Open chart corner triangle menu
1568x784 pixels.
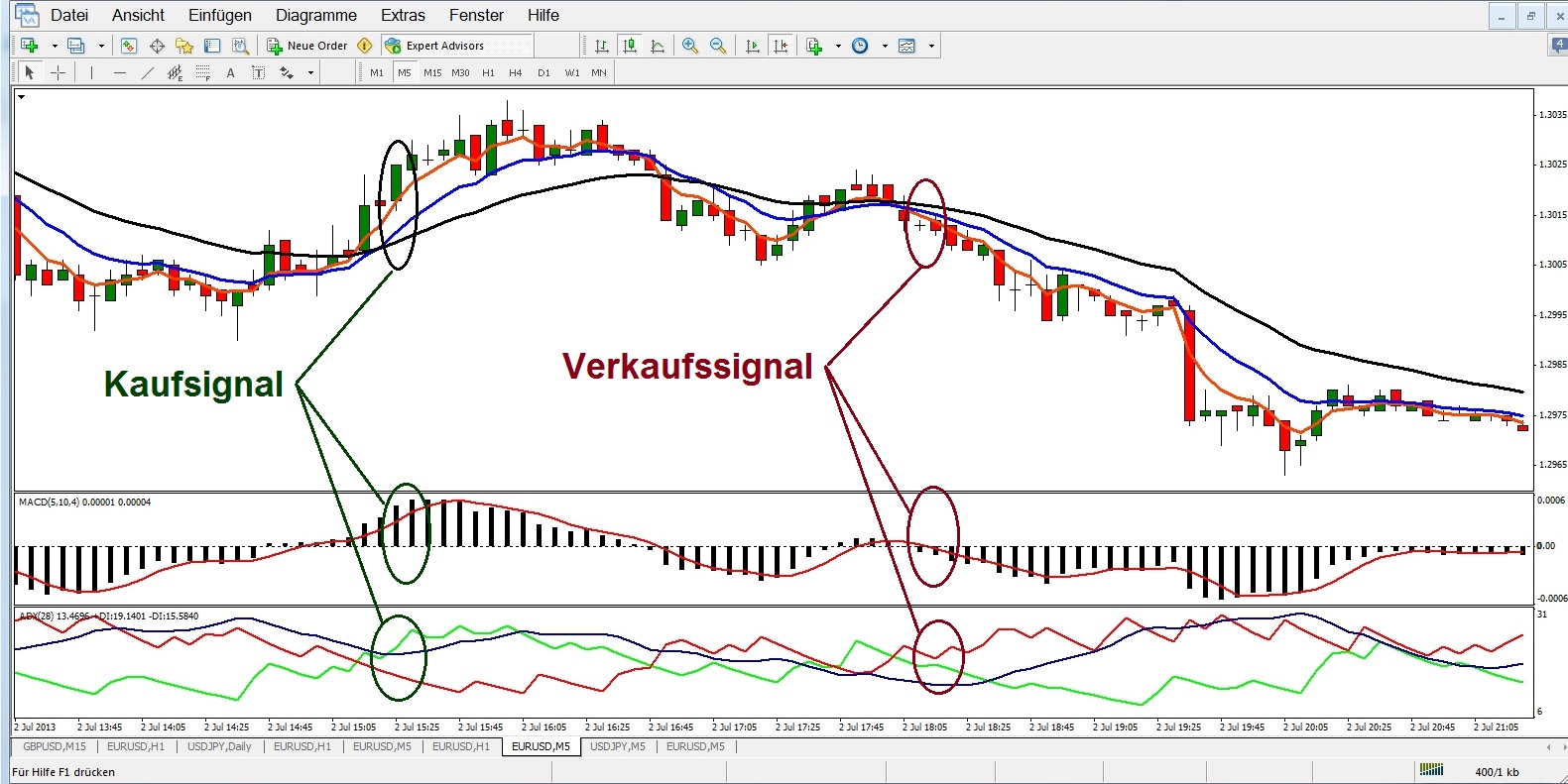click(x=21, y=97)
